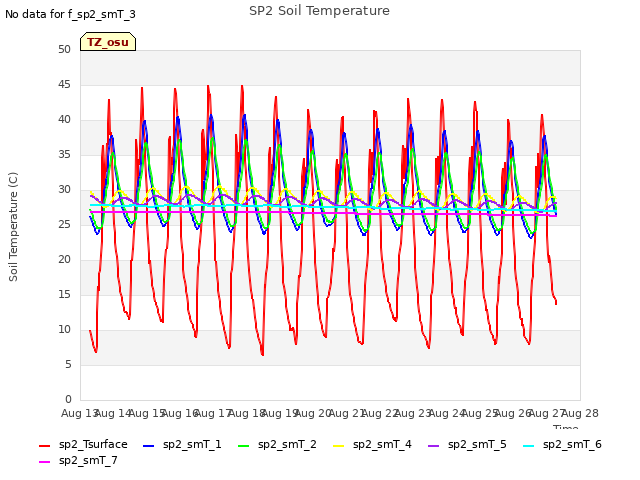Click the 50 y-axis tick label
Screen dimensions: 640x480
click(64, 49)
